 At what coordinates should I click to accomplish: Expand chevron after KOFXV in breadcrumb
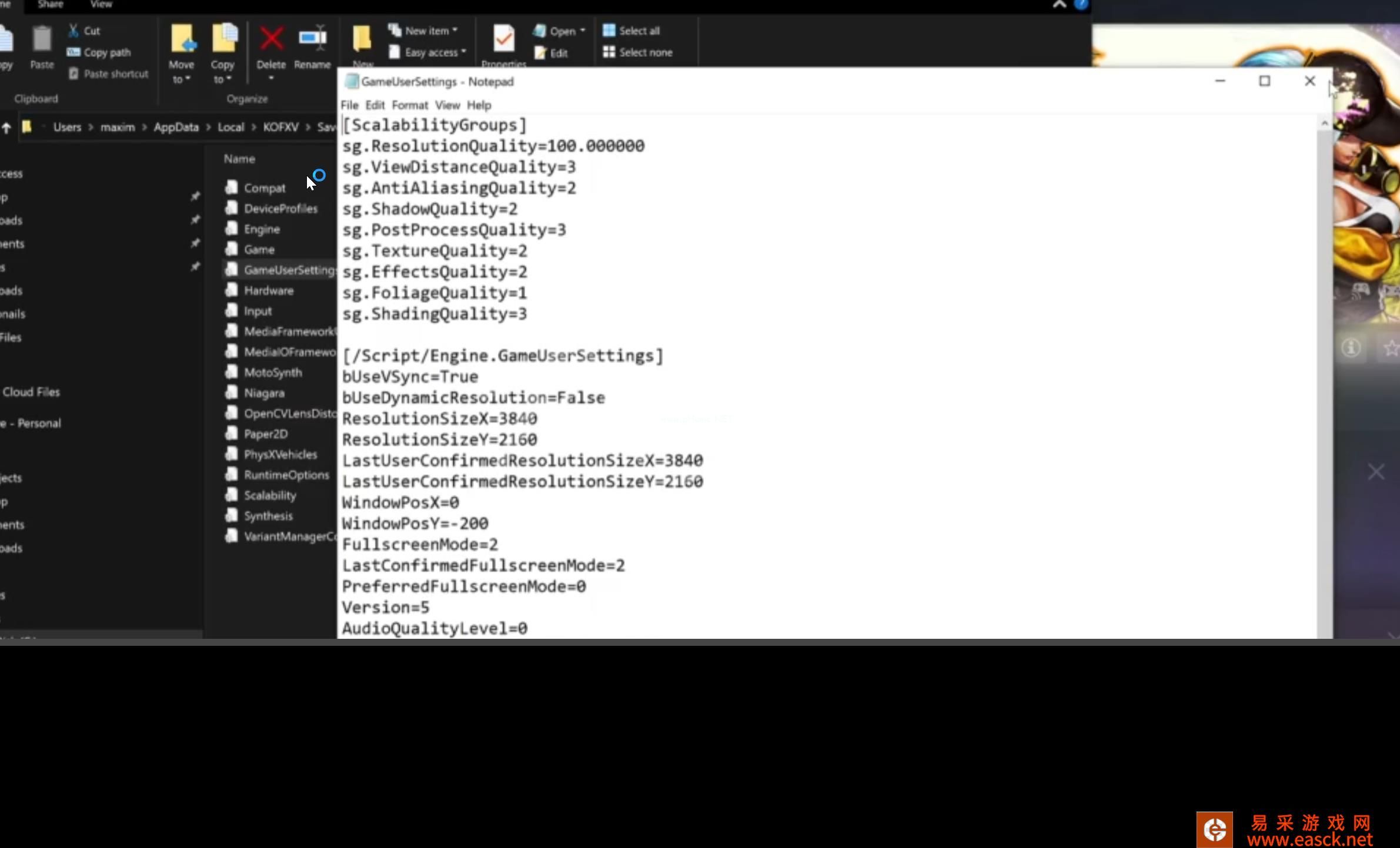click(308, 127)
